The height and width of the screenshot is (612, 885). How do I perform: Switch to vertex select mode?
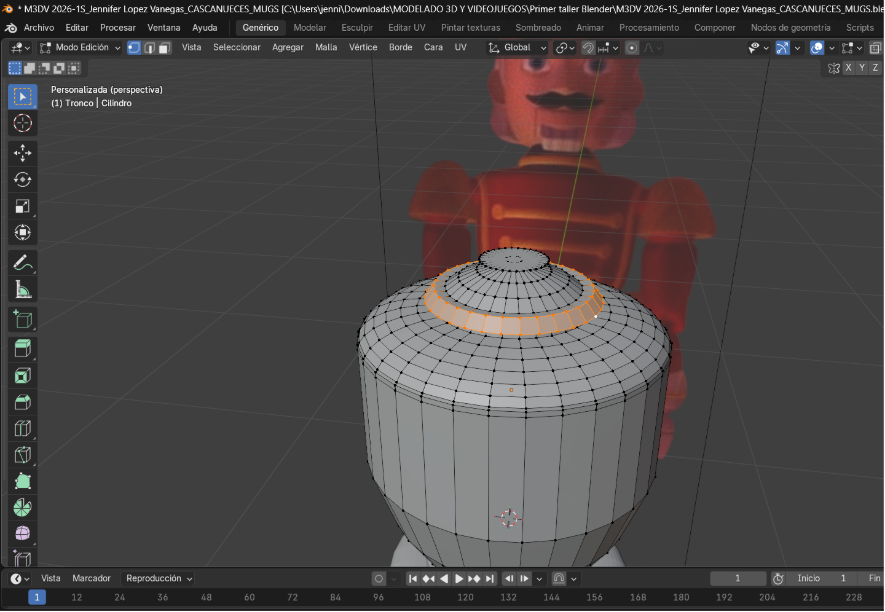(134, 47)
